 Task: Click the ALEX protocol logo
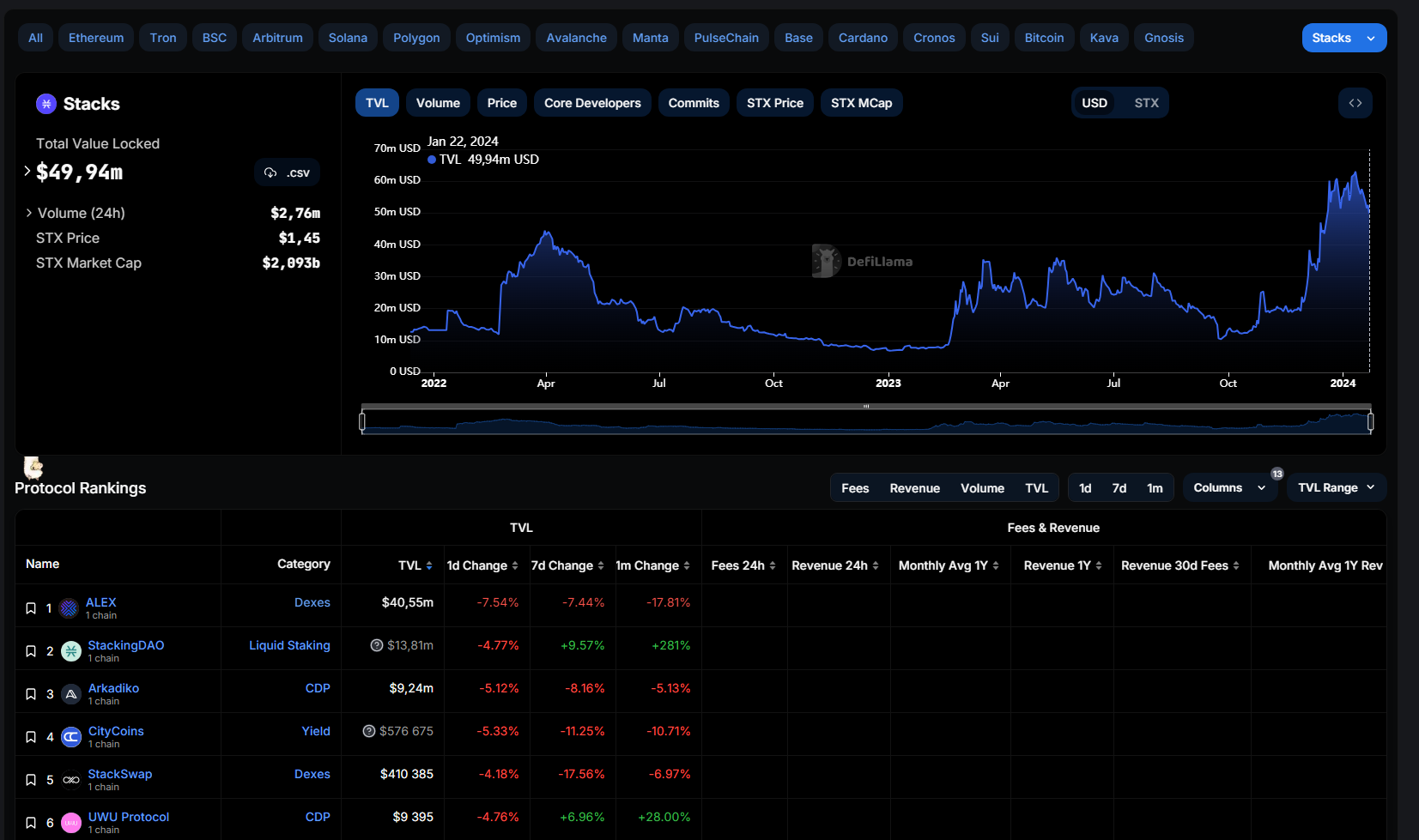69,608
